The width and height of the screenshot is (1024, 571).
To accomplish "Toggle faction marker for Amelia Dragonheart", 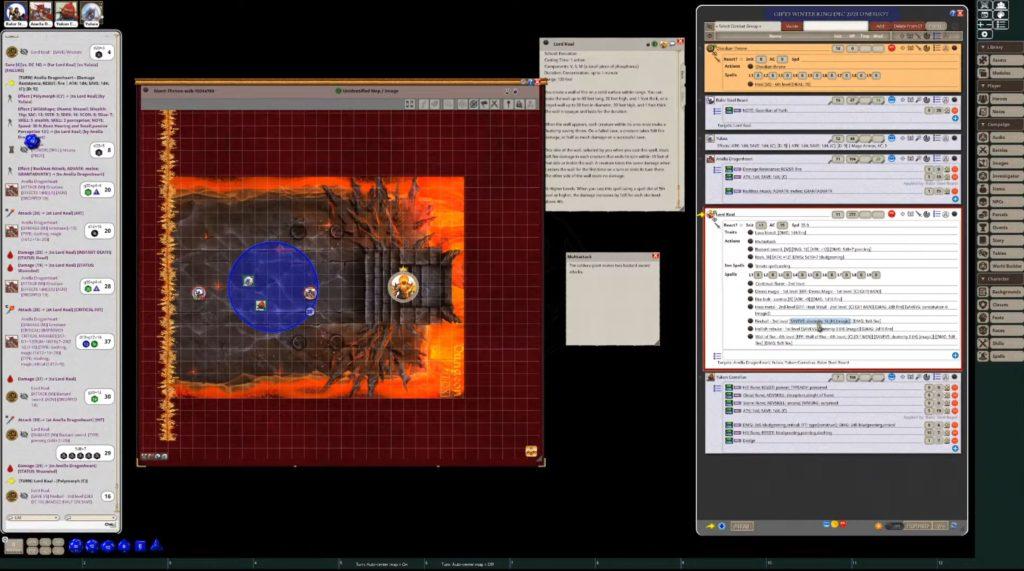I will point(891,159).
